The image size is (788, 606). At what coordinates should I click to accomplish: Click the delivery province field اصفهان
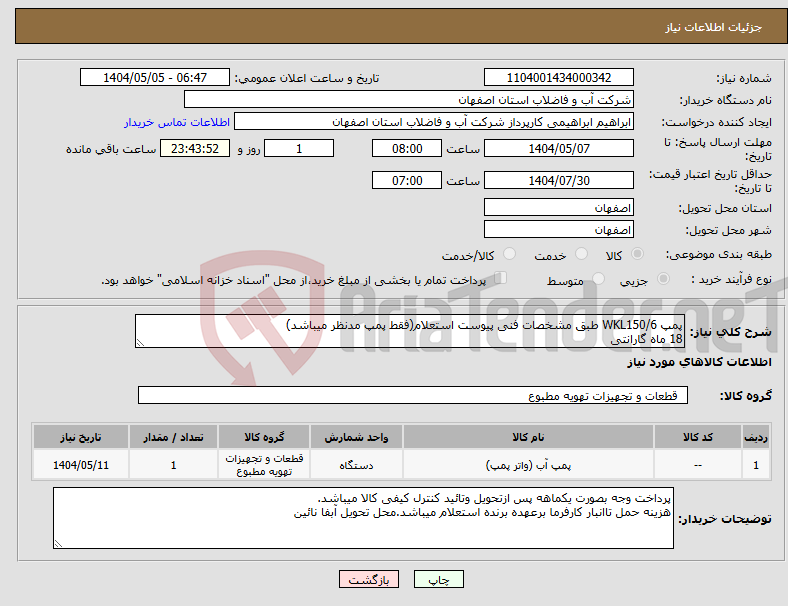[x=558, y=207]
